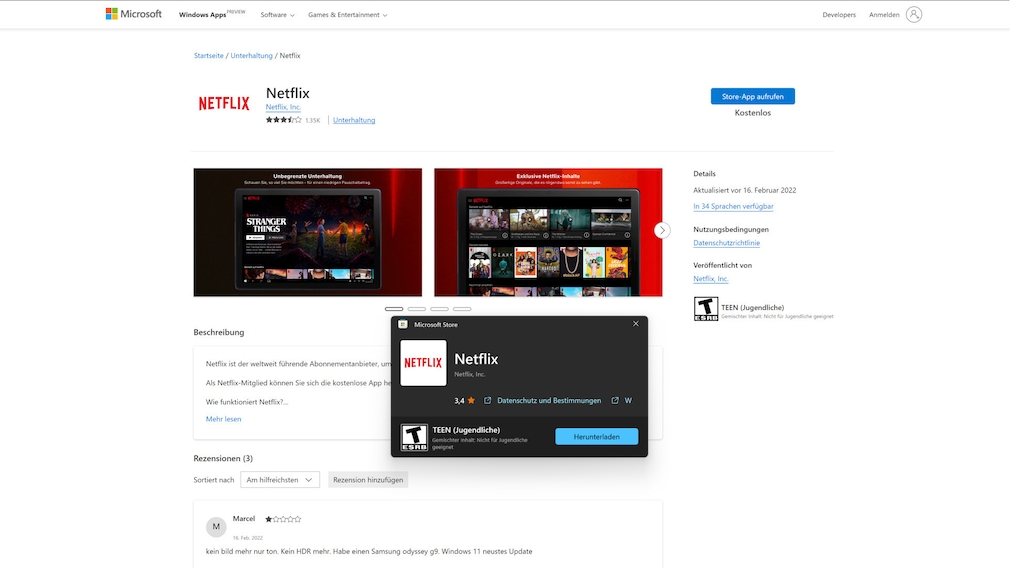The image size is (1010, 568).
Task: Open the Am hilfreichsten sort dropdown
Action: pos(280,480)
